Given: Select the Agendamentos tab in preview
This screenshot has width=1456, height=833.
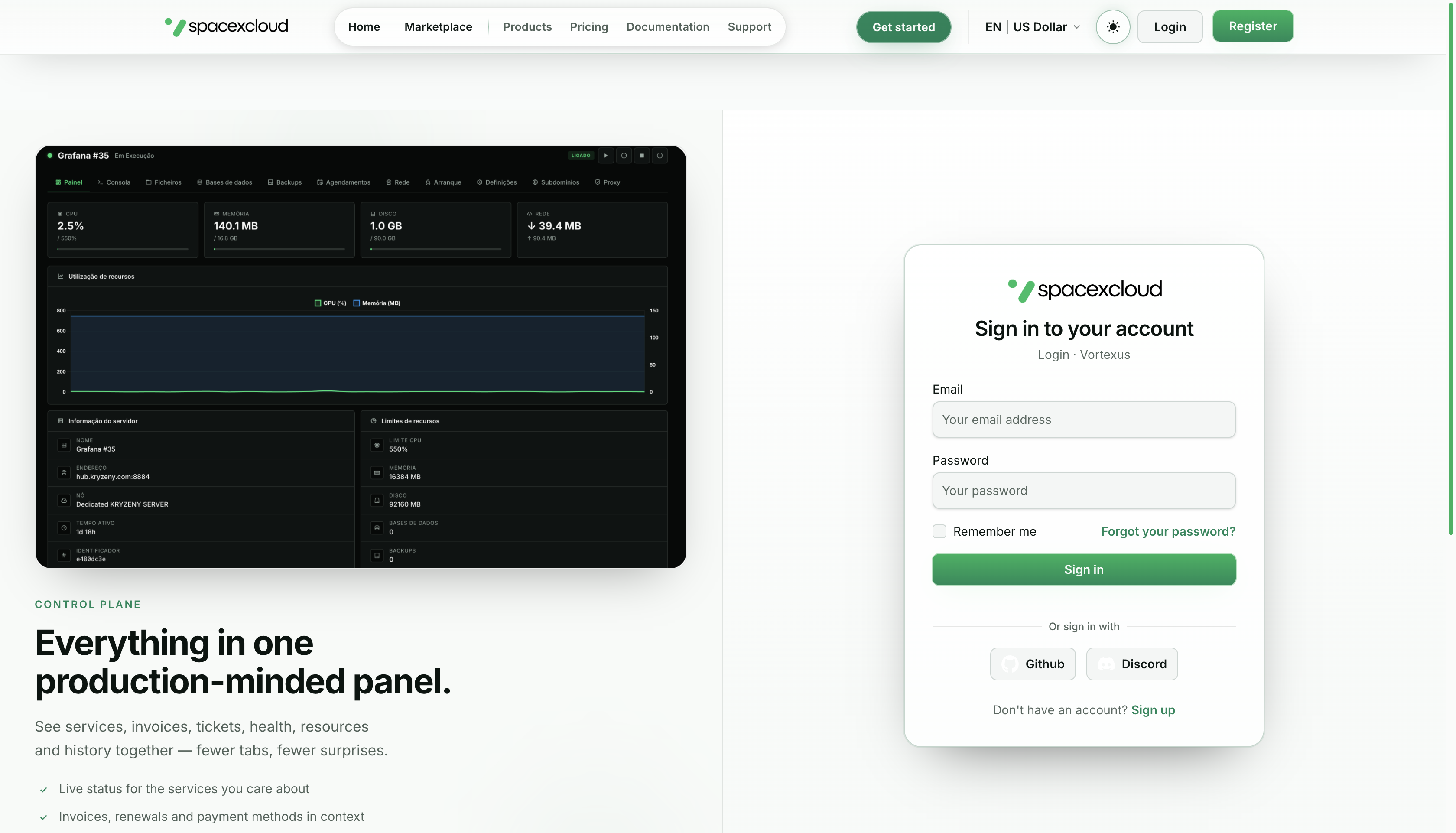Looking at the screenshot, I should (344, 182).
